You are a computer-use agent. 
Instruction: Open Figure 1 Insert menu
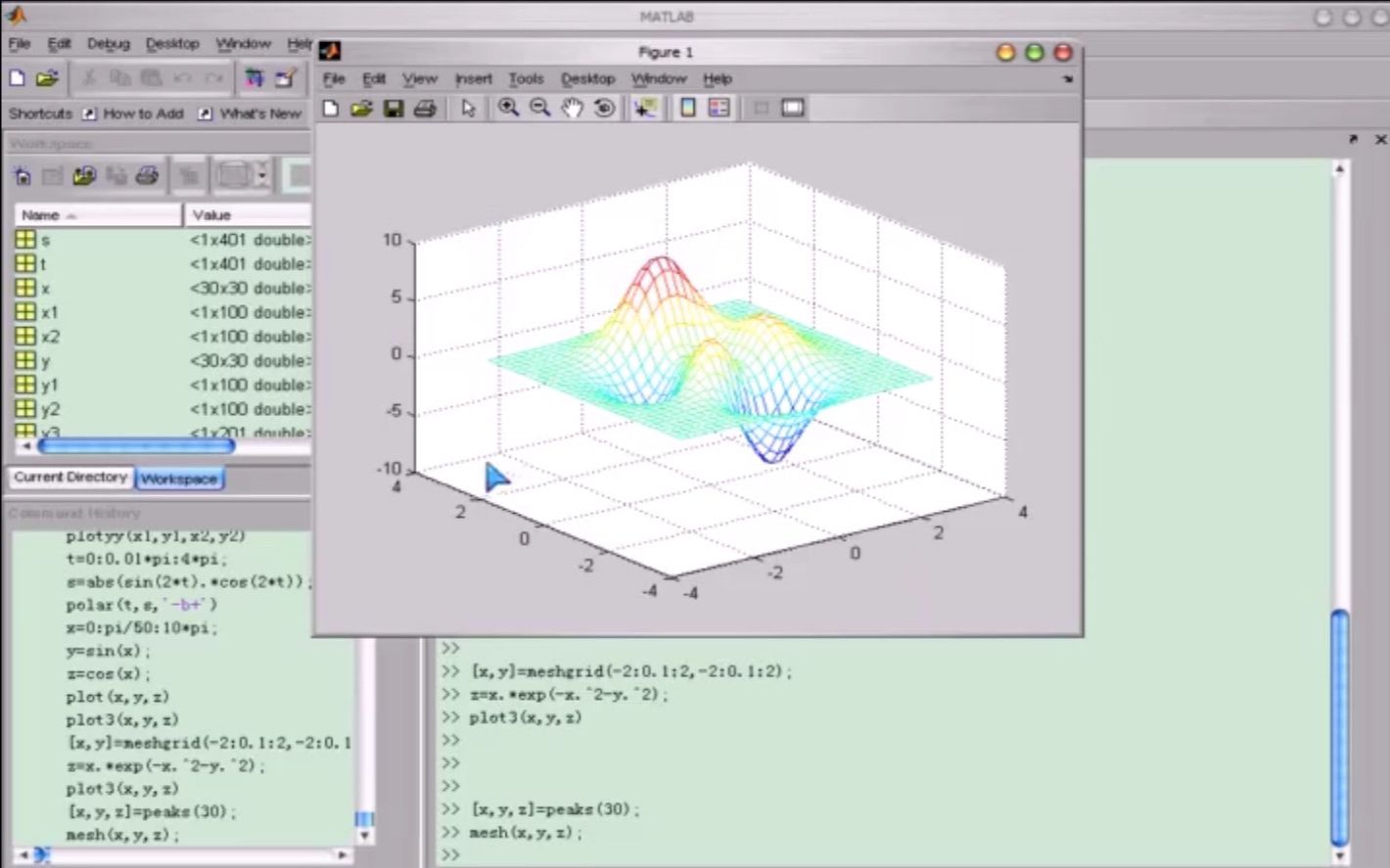tap(474, 79)
